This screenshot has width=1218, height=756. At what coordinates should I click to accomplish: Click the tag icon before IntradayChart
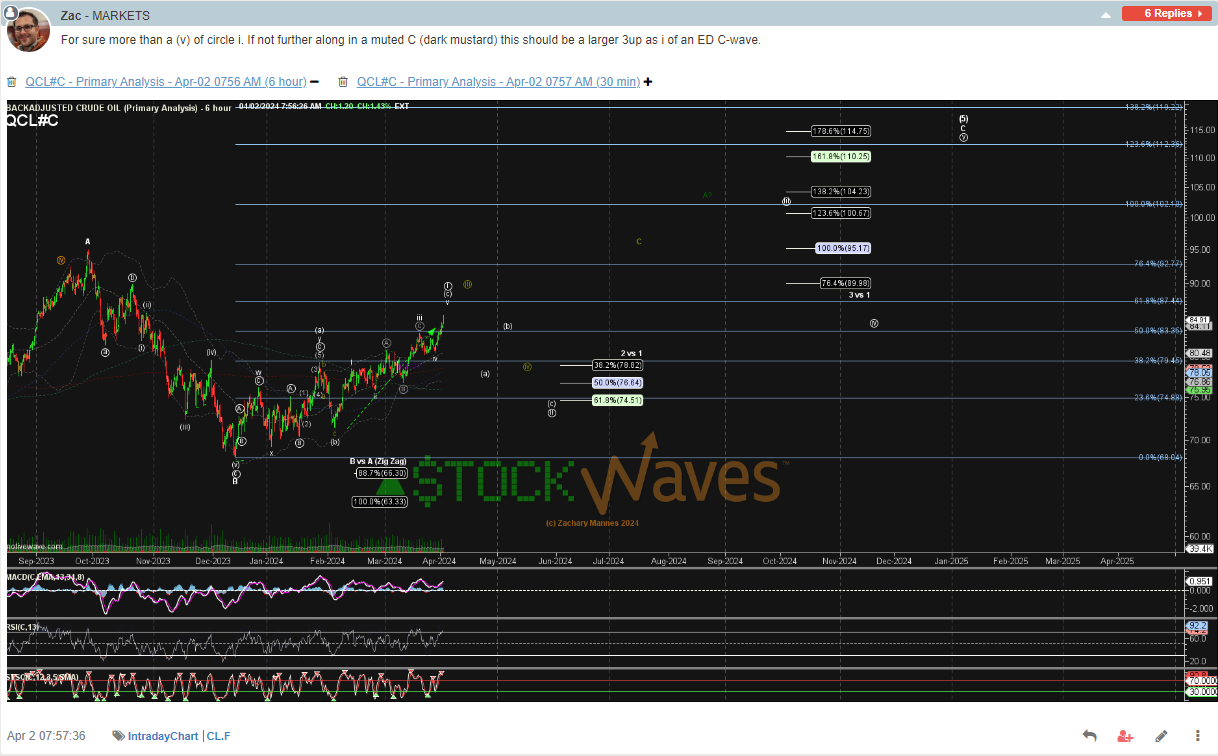click(x=119, y=736)
